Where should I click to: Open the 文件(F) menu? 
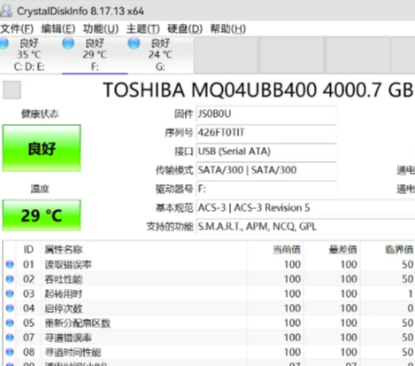[x=17, y=29]
